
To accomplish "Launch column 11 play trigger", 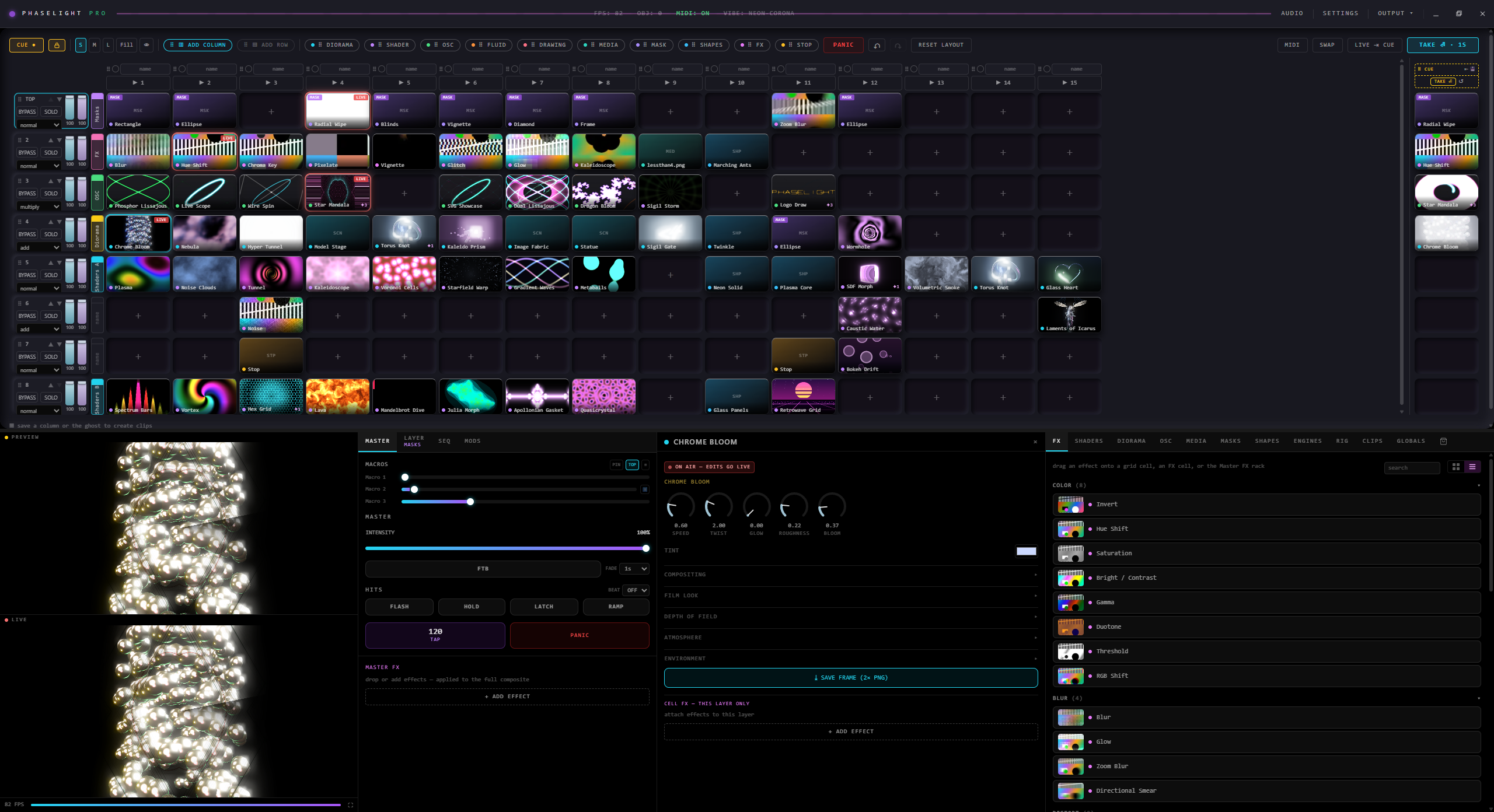I will coord(803,83).
